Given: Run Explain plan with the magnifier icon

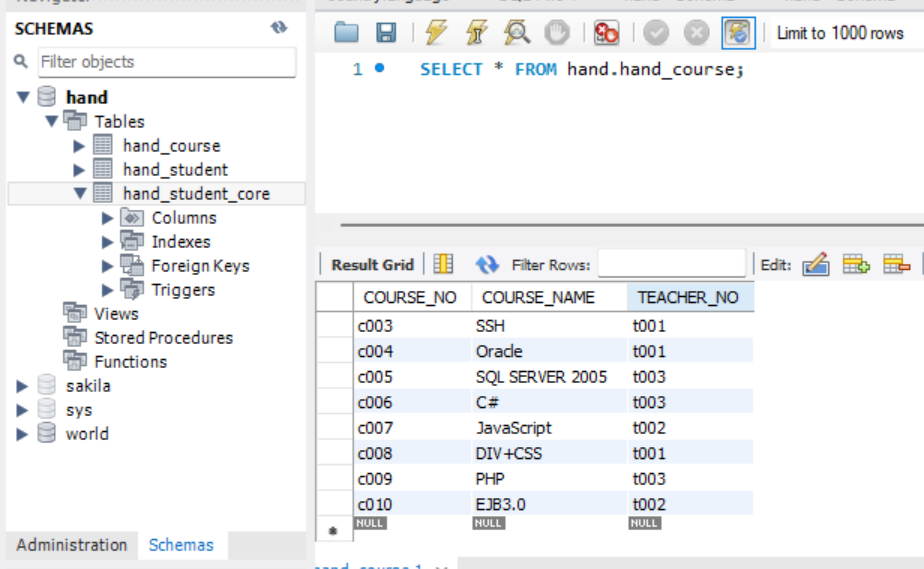Looking at the screenshot, I should (x=516, y=32).
